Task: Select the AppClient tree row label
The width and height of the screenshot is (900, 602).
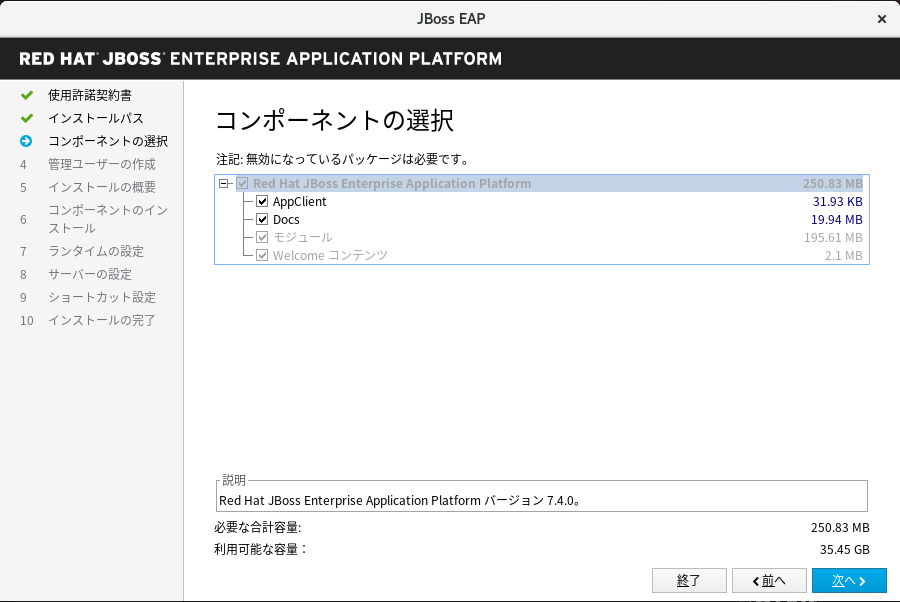Action: click(x=300, y=201)
